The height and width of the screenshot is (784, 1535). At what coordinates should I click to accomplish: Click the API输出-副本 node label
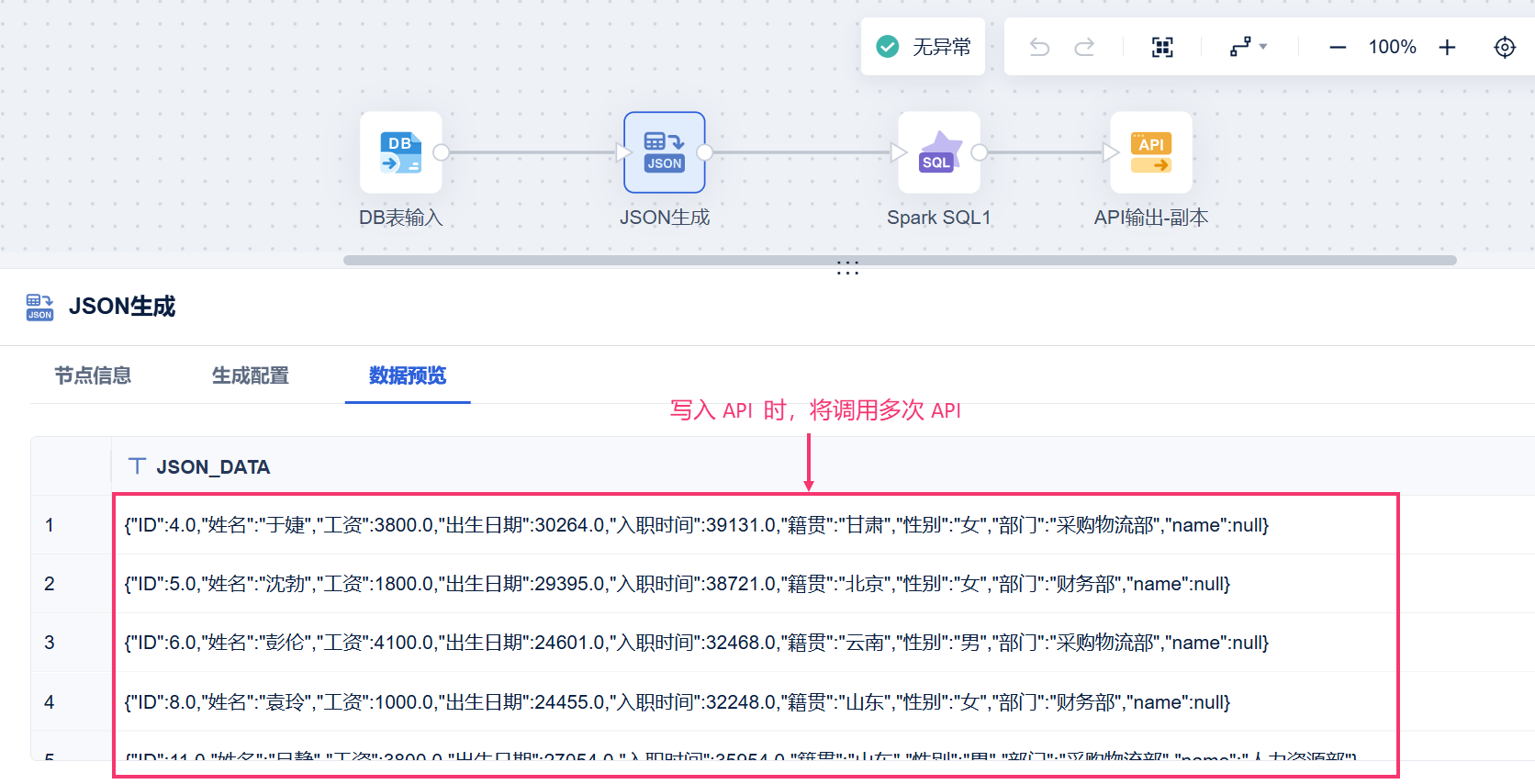pos(1151,218)
